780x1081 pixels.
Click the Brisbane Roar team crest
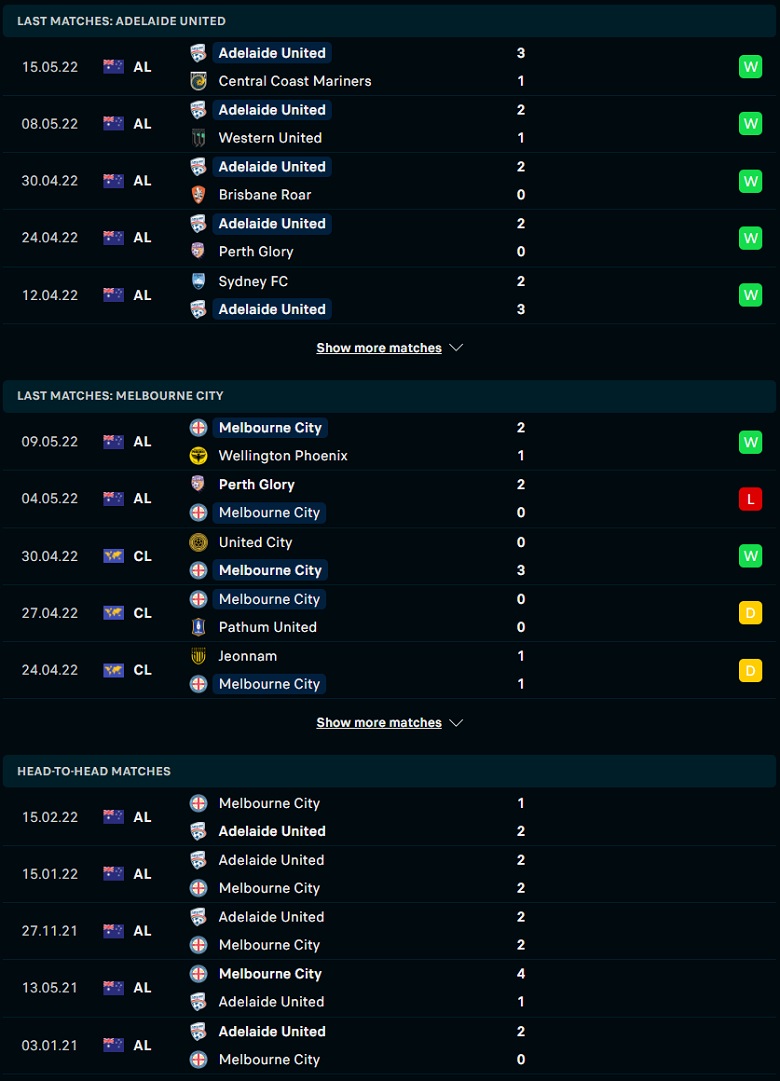pyautogui.click(x=198, y=195)
